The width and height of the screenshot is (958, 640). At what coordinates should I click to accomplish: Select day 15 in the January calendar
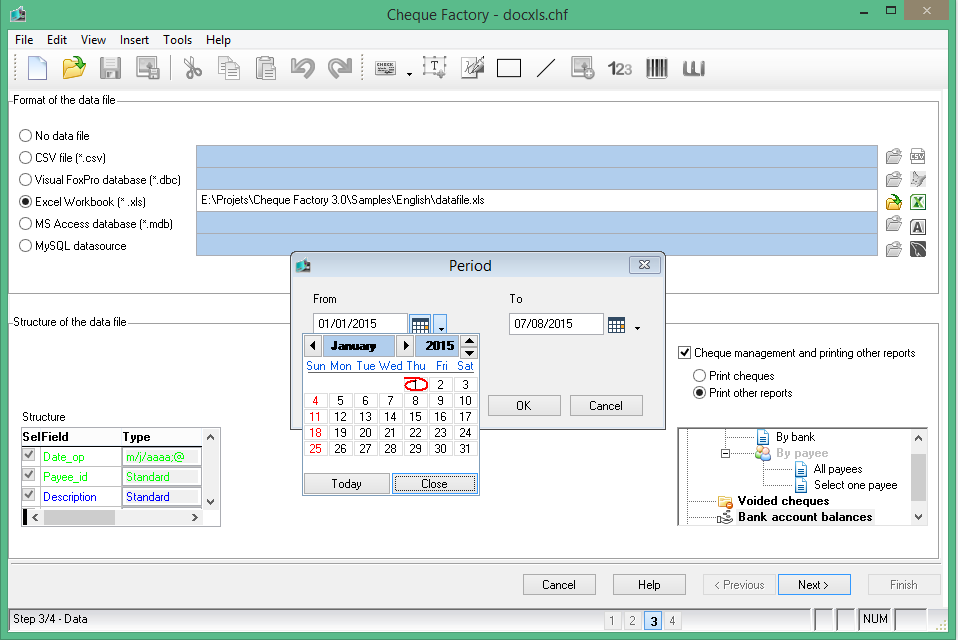pyautogui.click(x=415, y=416)
